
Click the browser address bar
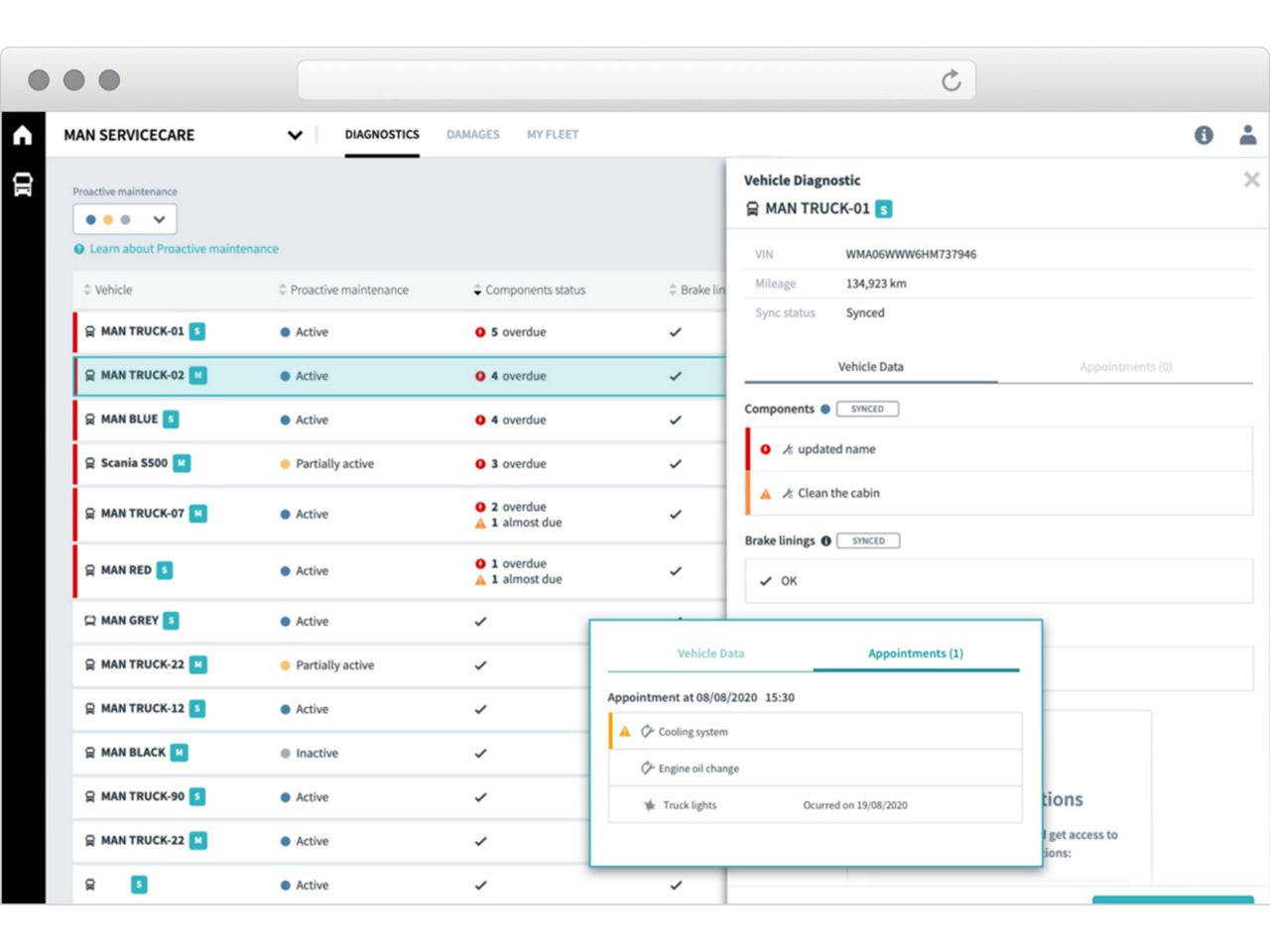635,80
